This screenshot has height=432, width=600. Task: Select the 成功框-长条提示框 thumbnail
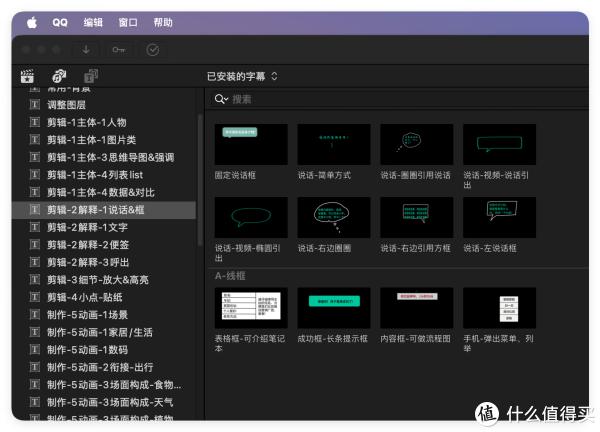point(334,308)
